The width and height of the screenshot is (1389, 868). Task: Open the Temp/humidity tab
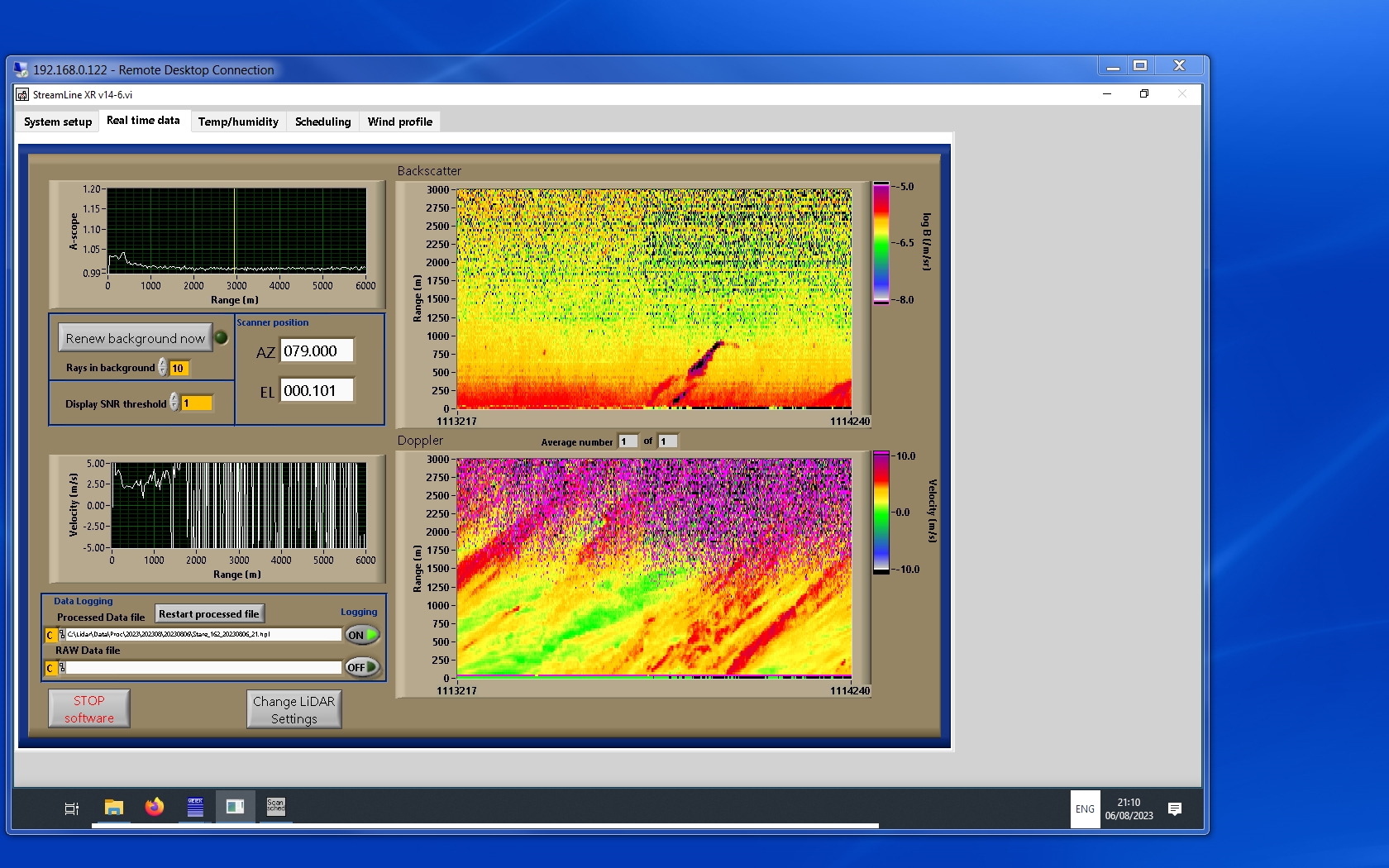238,122
